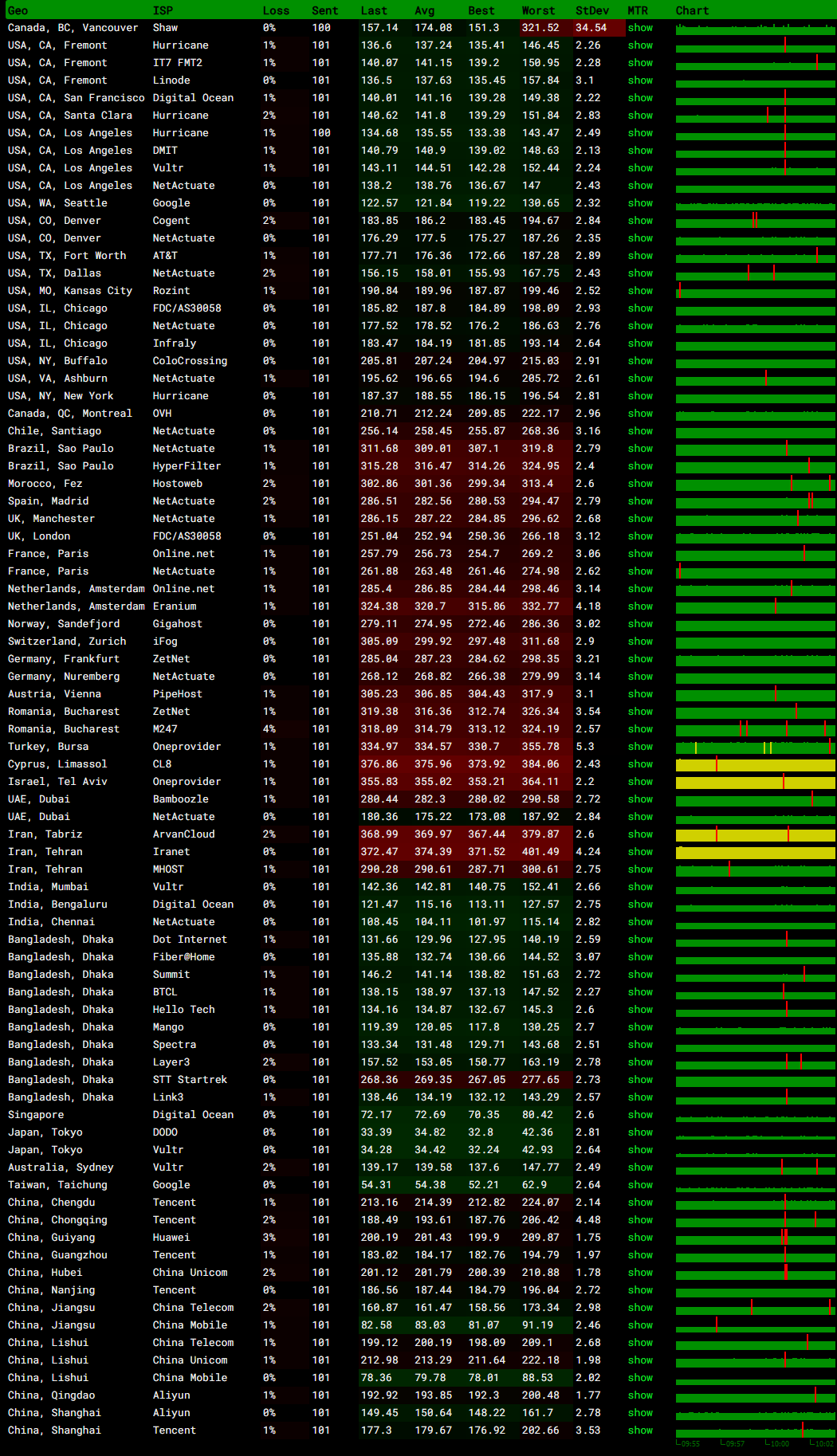Open show link for Canada, Montreal OVH
837x1456 pixels.
639,414
